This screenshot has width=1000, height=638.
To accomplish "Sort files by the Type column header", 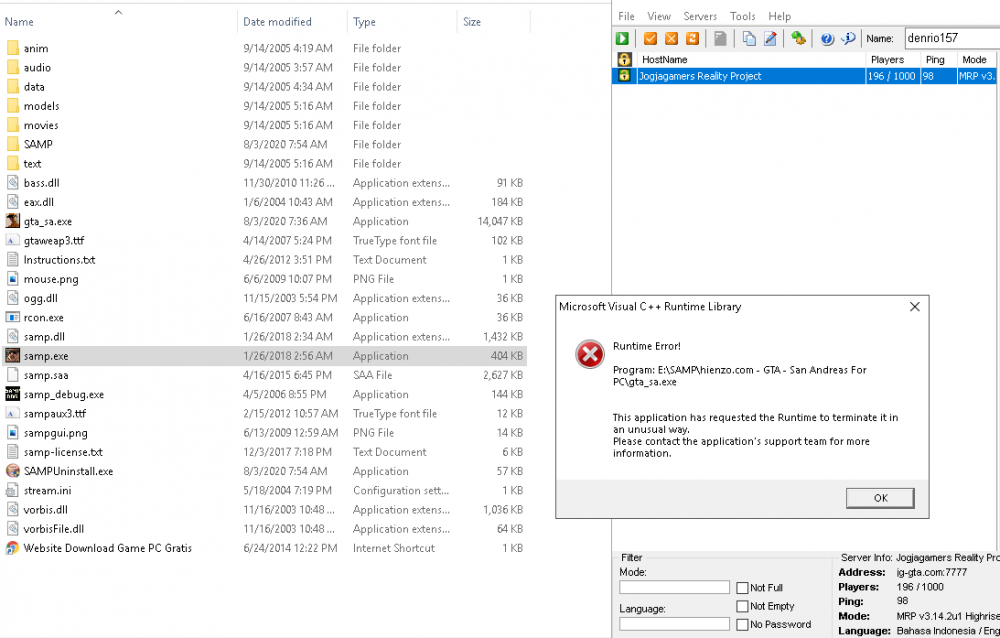I will coord(402,22).
